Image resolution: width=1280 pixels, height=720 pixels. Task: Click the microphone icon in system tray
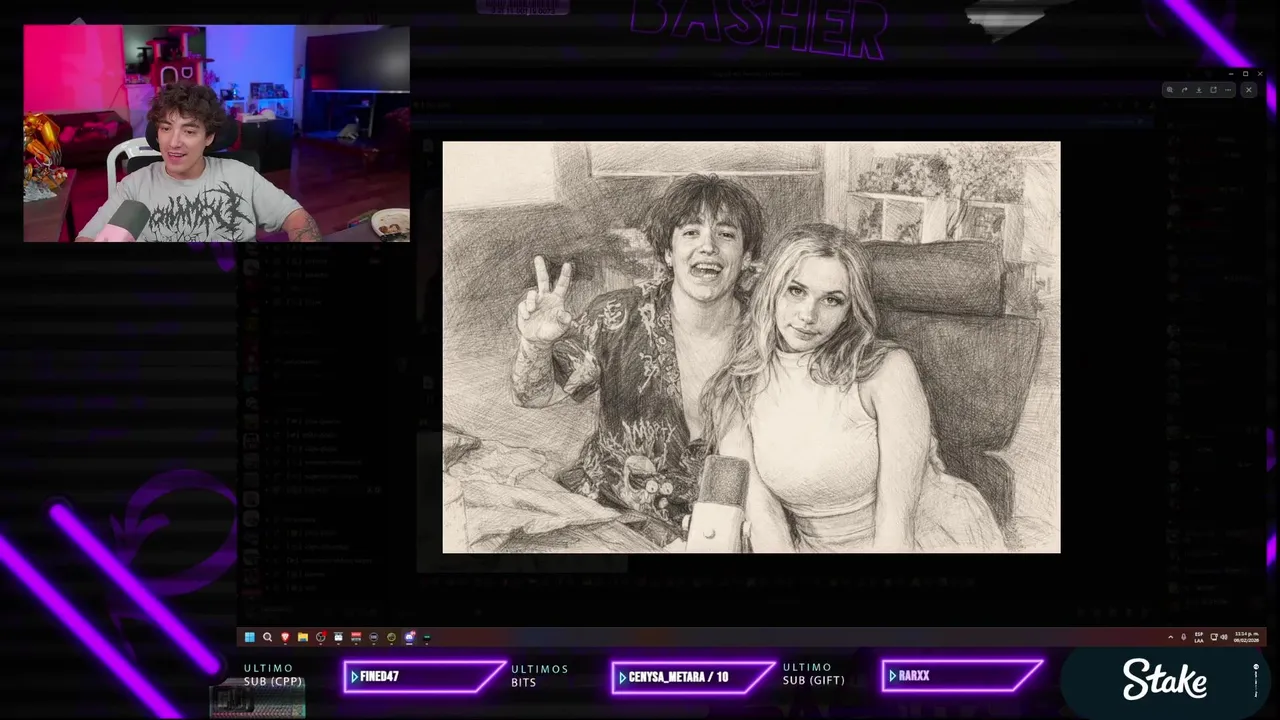click(x=1184, y=637)
